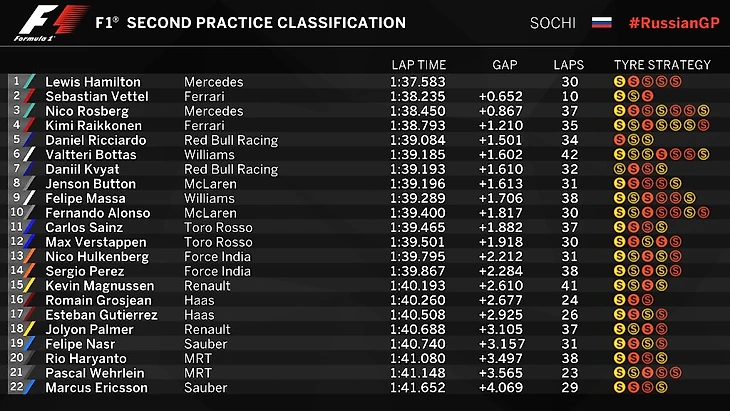This screenshot has height=411, width=730.
Task: Select the TYRE STRATEGY column header
Action: [662, 65]
